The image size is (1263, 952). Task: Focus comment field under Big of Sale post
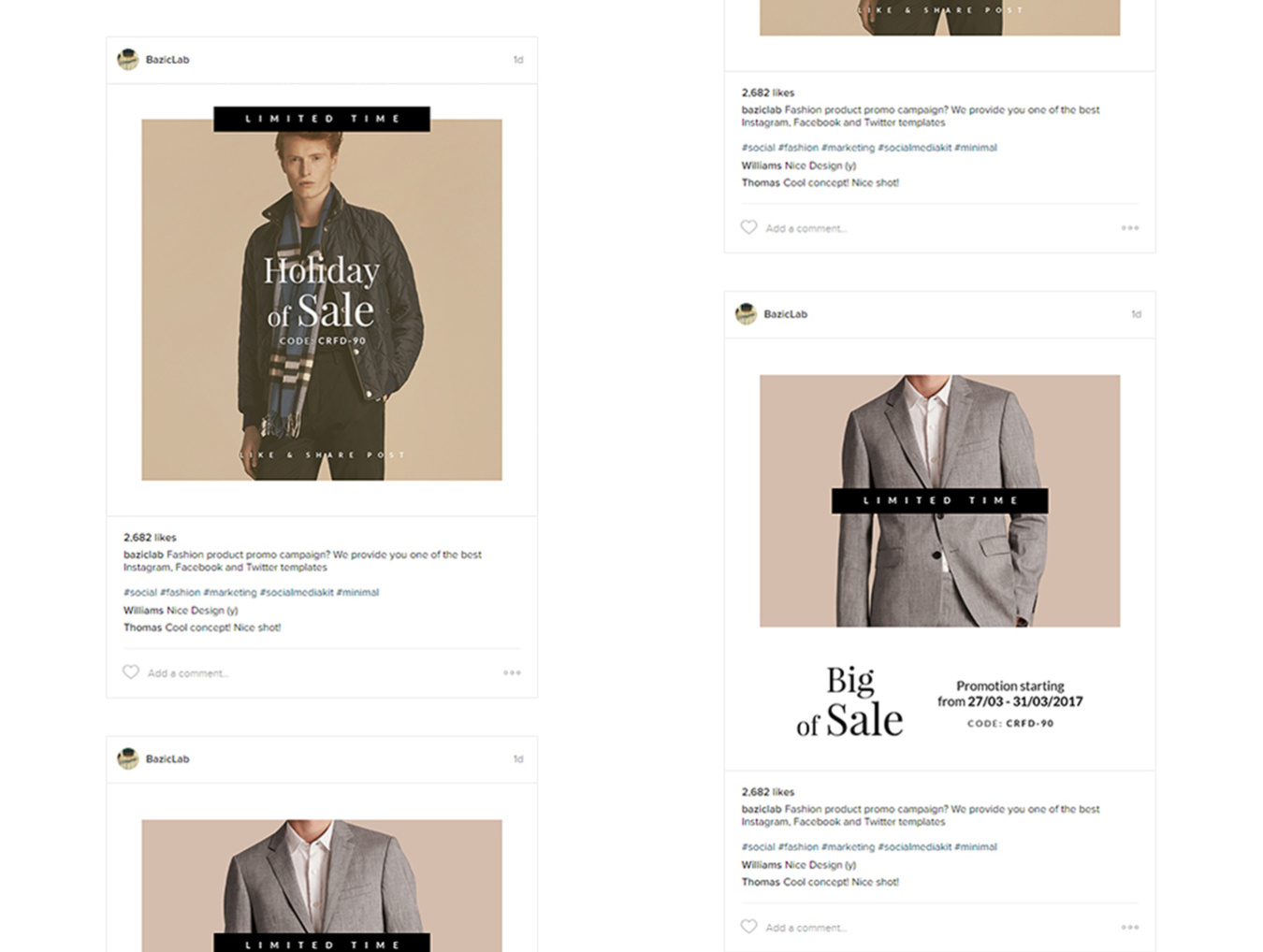806,928
